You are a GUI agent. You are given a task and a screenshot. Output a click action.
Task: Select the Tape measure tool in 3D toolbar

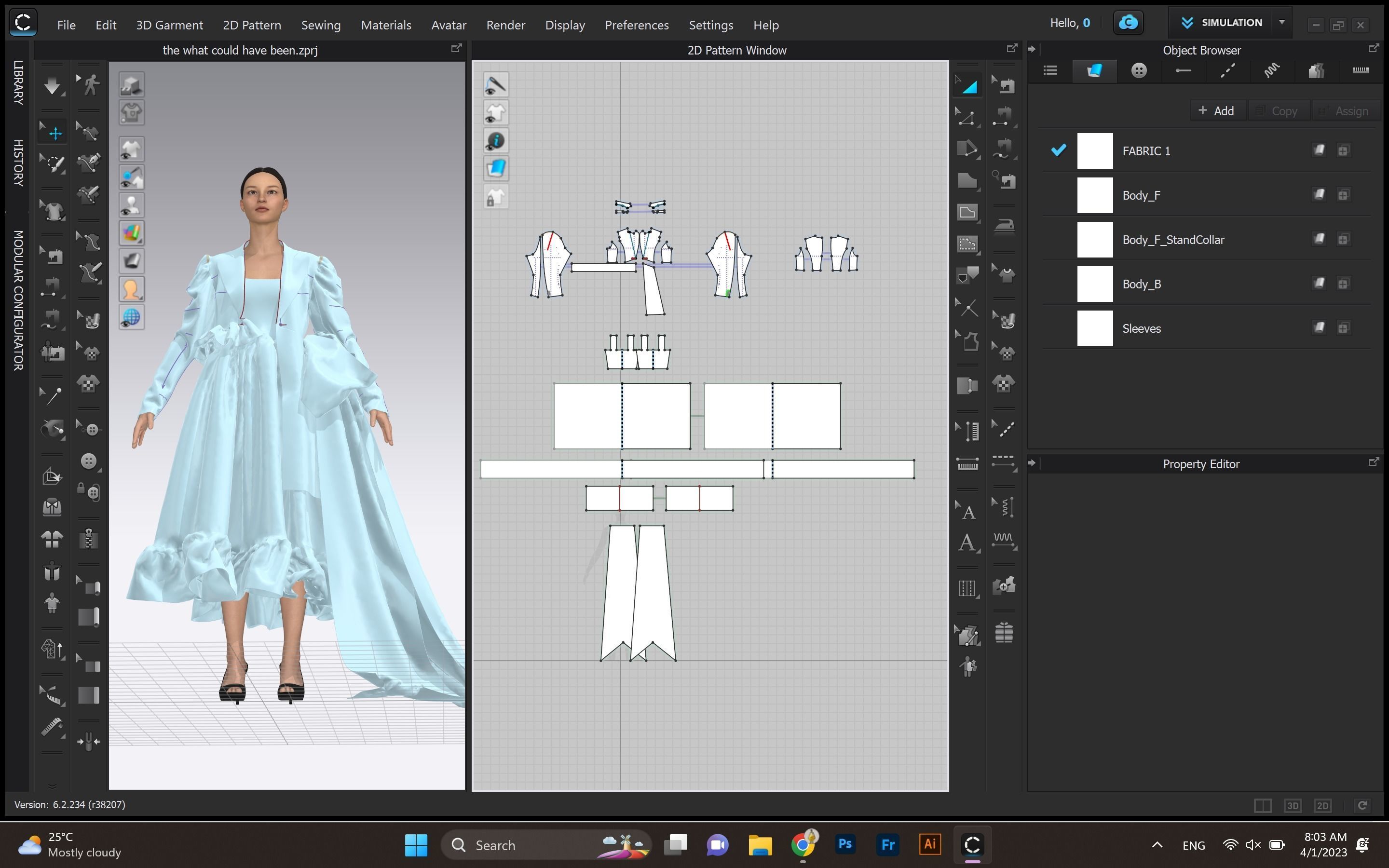pyautogui.click(x=52, y=728)
